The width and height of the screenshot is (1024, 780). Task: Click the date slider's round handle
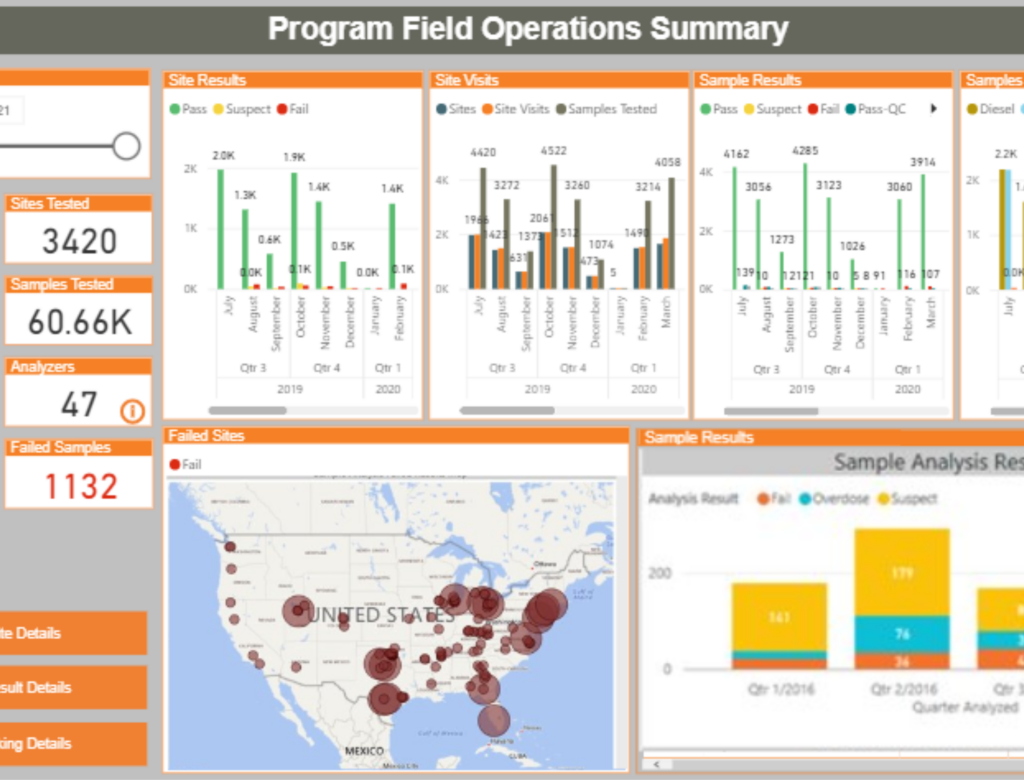point(126,146)
